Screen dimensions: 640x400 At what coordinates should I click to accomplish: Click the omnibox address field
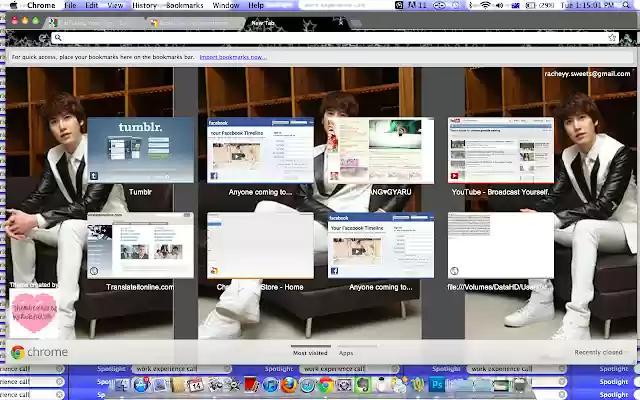point(335,38)
